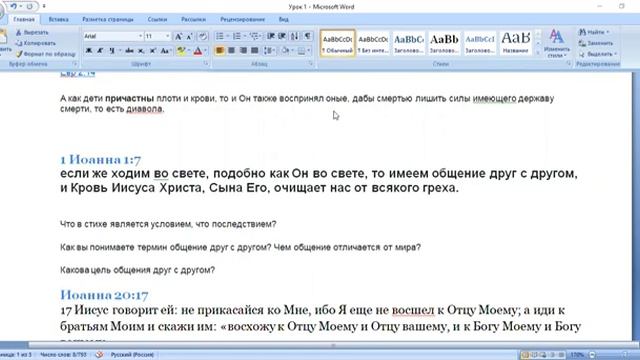Open the Clipboard pane launcher (Буфер обмена)
This screenshot has height=360, width=640.
(x=75, y=64)
